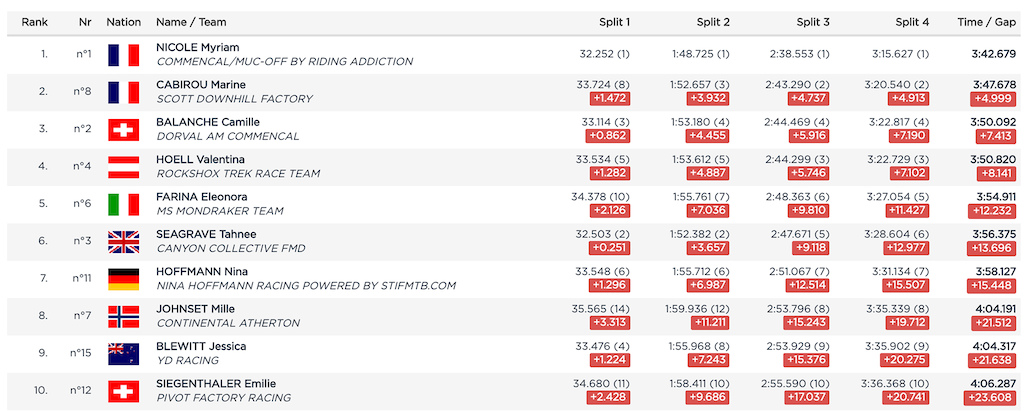Click the +13.696 final gap badge
The height and width of the screenshot is (411, 1024).
click(993, 248)
